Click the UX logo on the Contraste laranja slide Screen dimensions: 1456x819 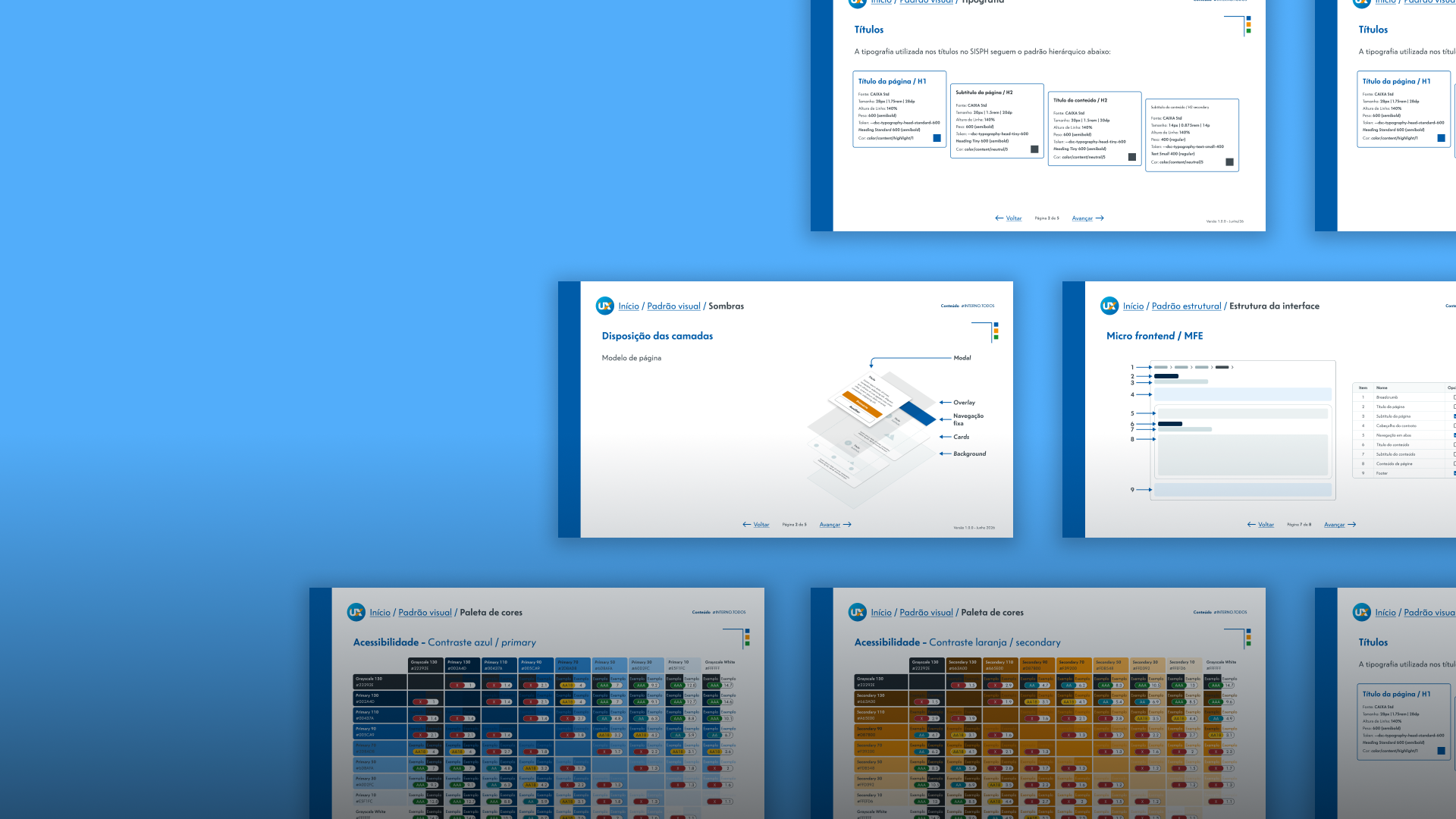pos(857,612)
